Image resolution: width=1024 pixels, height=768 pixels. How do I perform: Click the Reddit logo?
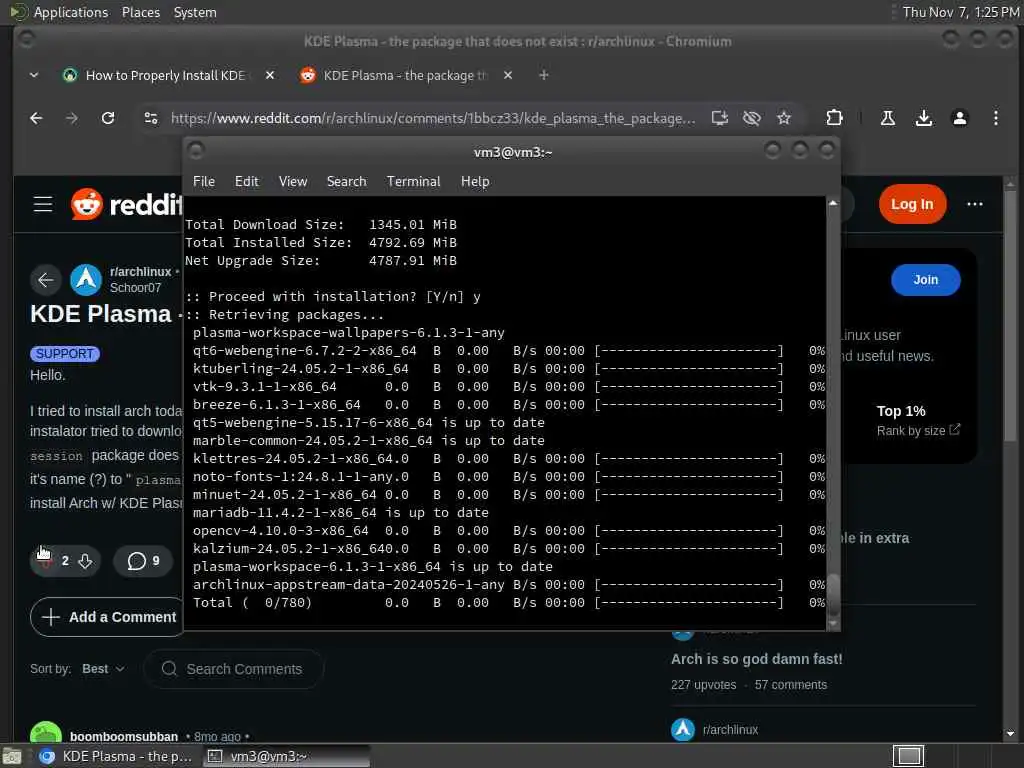point(127,204)
